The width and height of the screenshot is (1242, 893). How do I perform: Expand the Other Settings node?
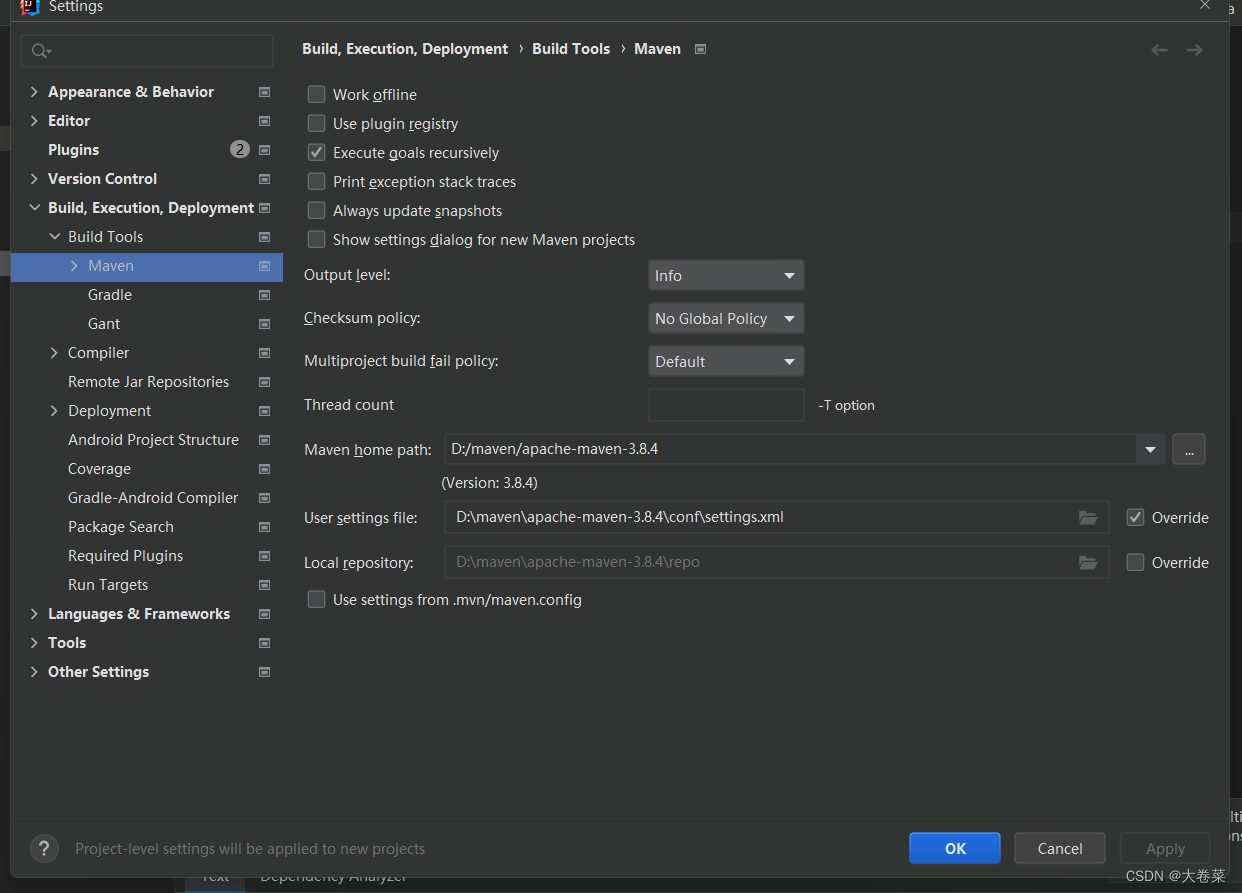pyautogui.click(x=34, y=672)
